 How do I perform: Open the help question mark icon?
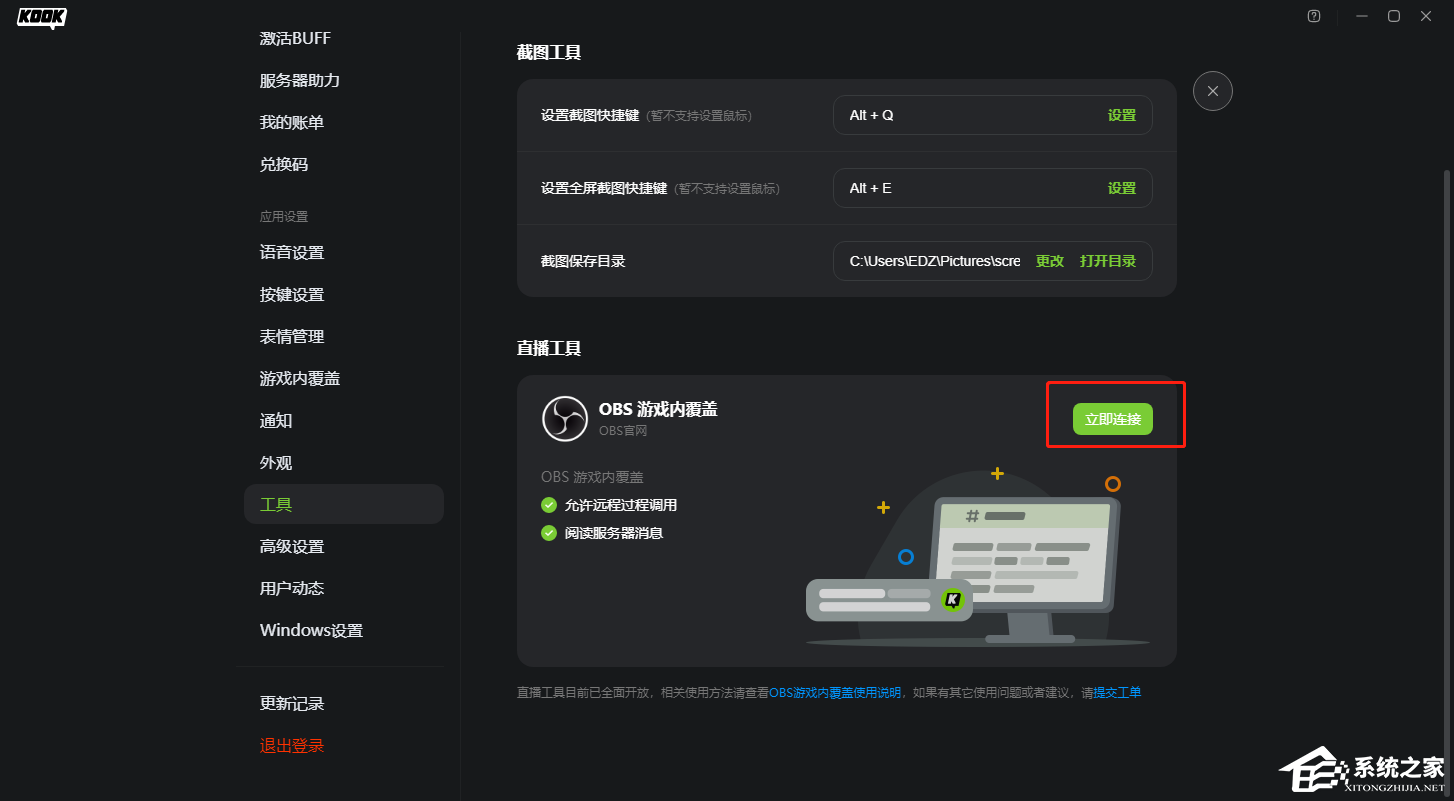[1313, 16]
